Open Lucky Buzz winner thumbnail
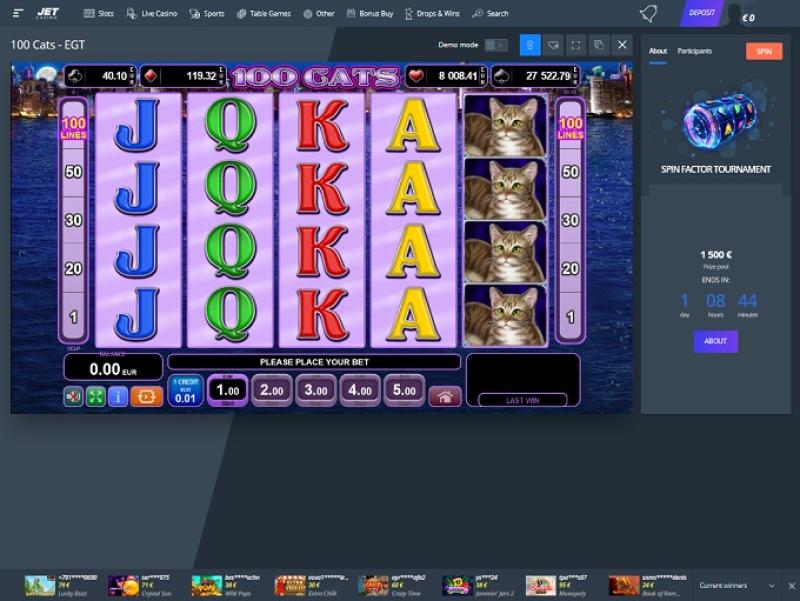The width and height of the screenshot is (800, 601). (40, 585)
